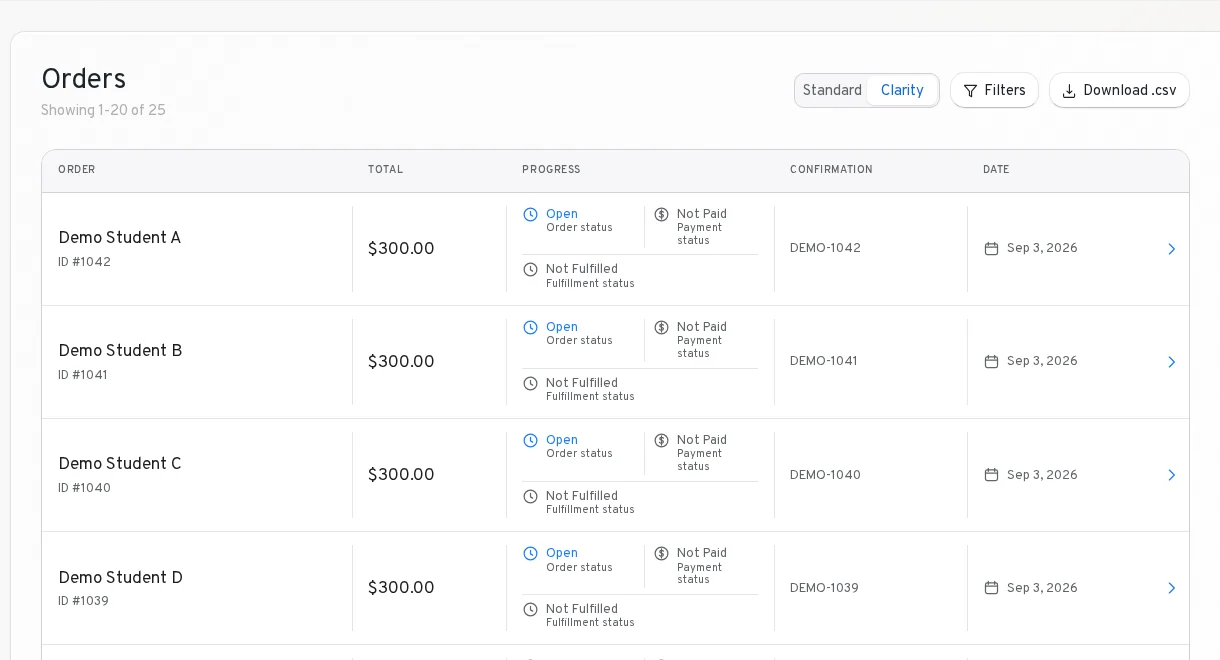The height and width of the screenshot is (660, 1220).
Task: Click Sep 3, 2026 date in DEMO-1042 row
Action: point(1042,248)
